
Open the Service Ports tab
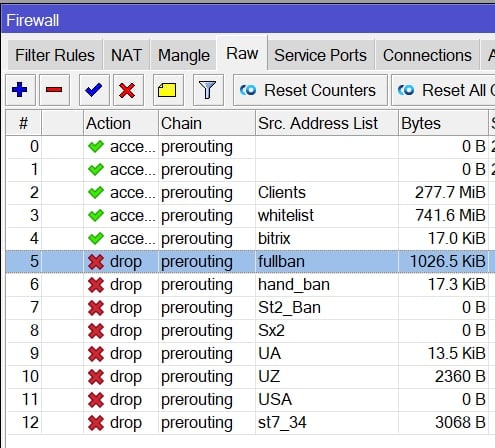point(320,55)
